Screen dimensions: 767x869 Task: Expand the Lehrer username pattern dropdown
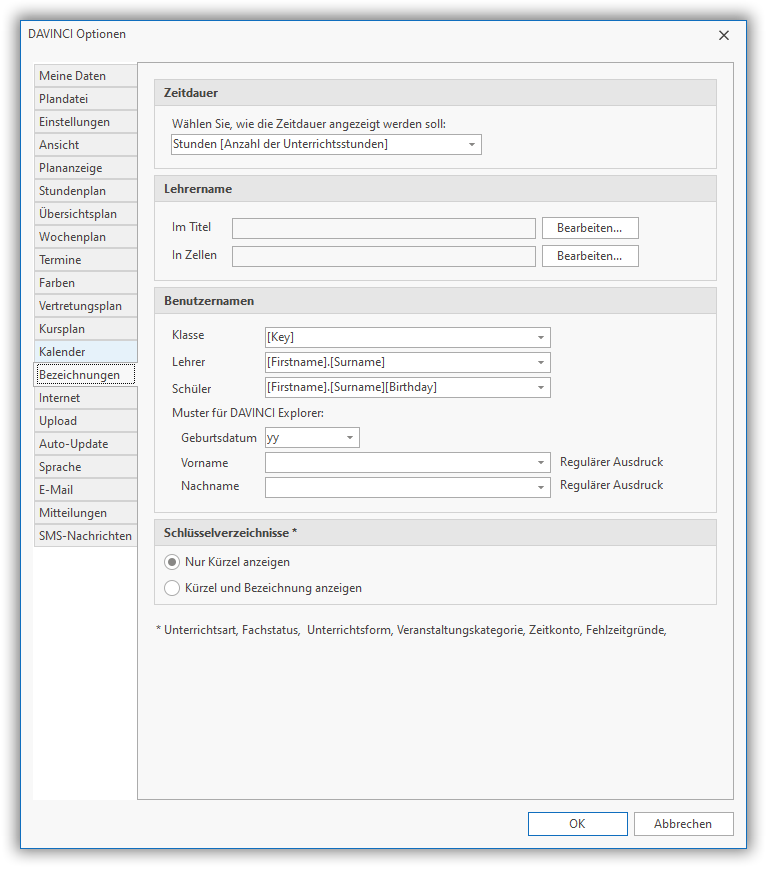coord(540,363)
